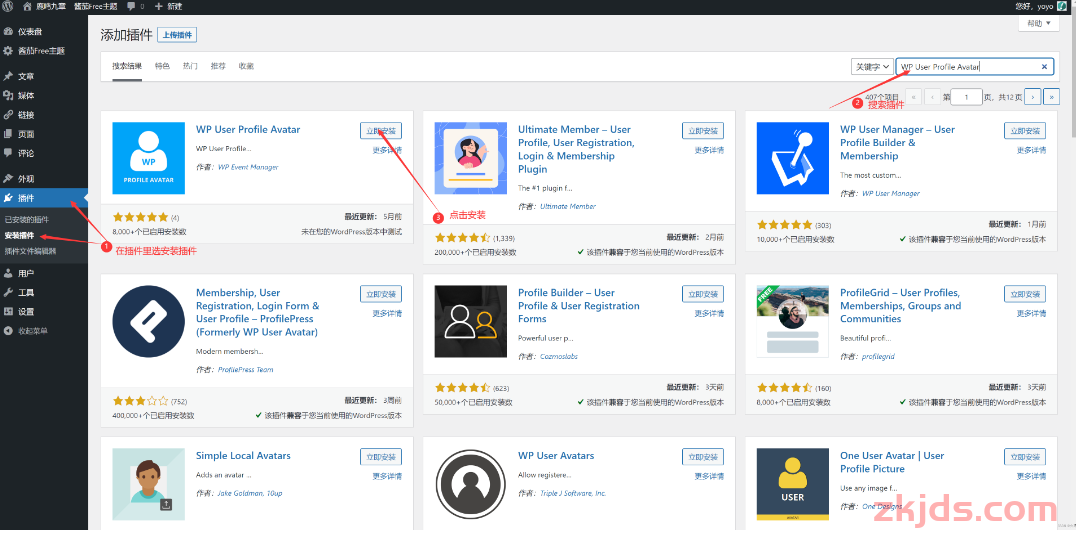Viewport: 1076px width, 541px height.
Task: Open the 文章 pushpin icon
Action: [x=8, y=76]
